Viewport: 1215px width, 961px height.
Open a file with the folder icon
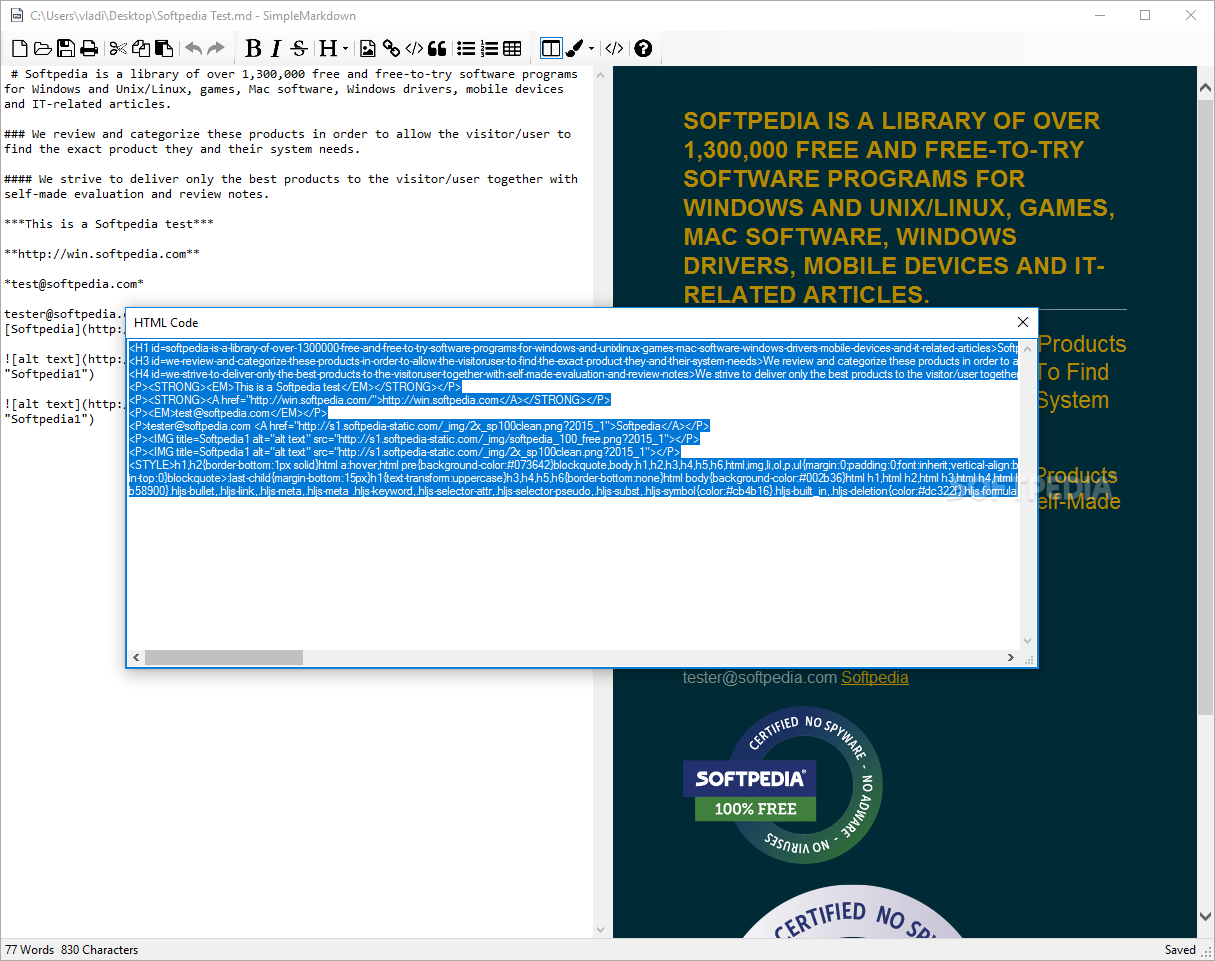click(x=43, y=48)
